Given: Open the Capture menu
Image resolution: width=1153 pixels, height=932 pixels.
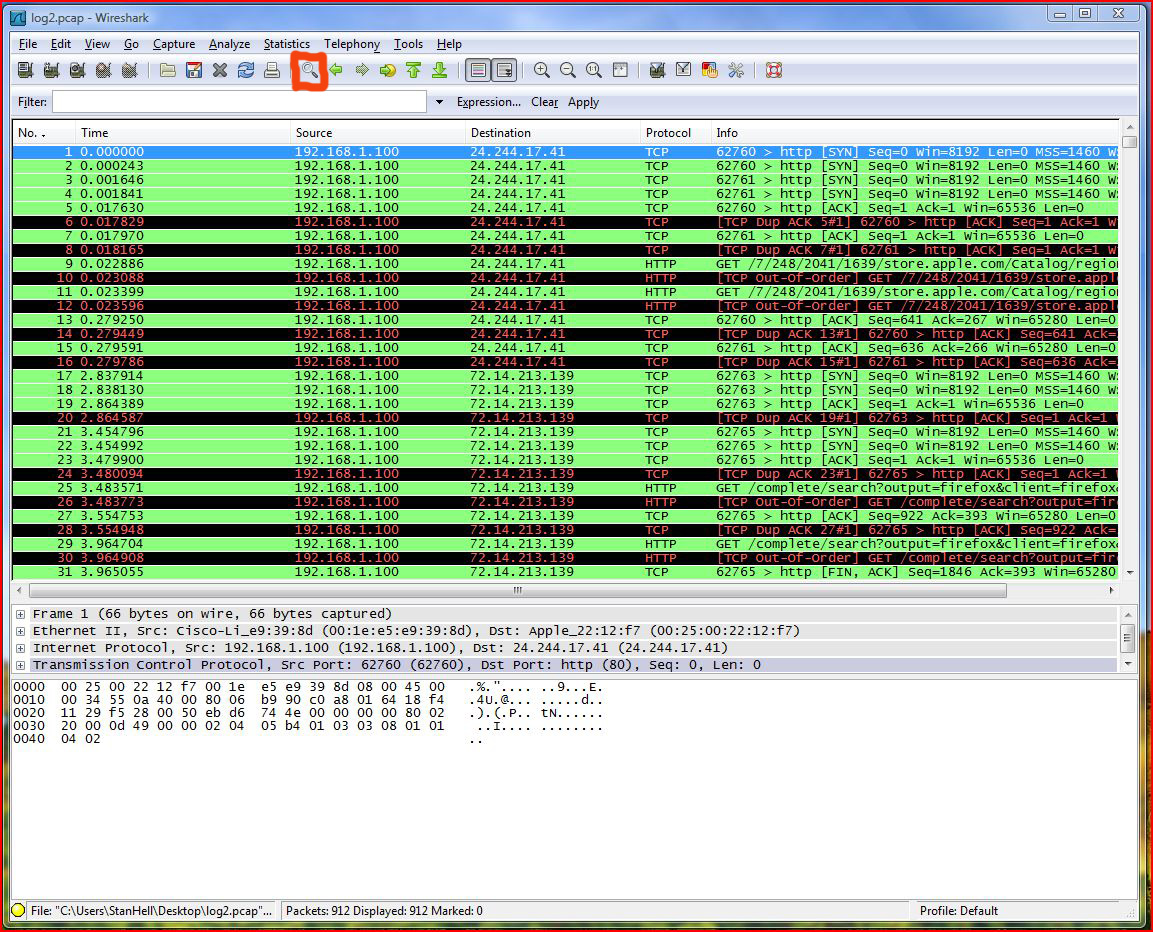Looking at the screenshot, I should click(174, 44).
